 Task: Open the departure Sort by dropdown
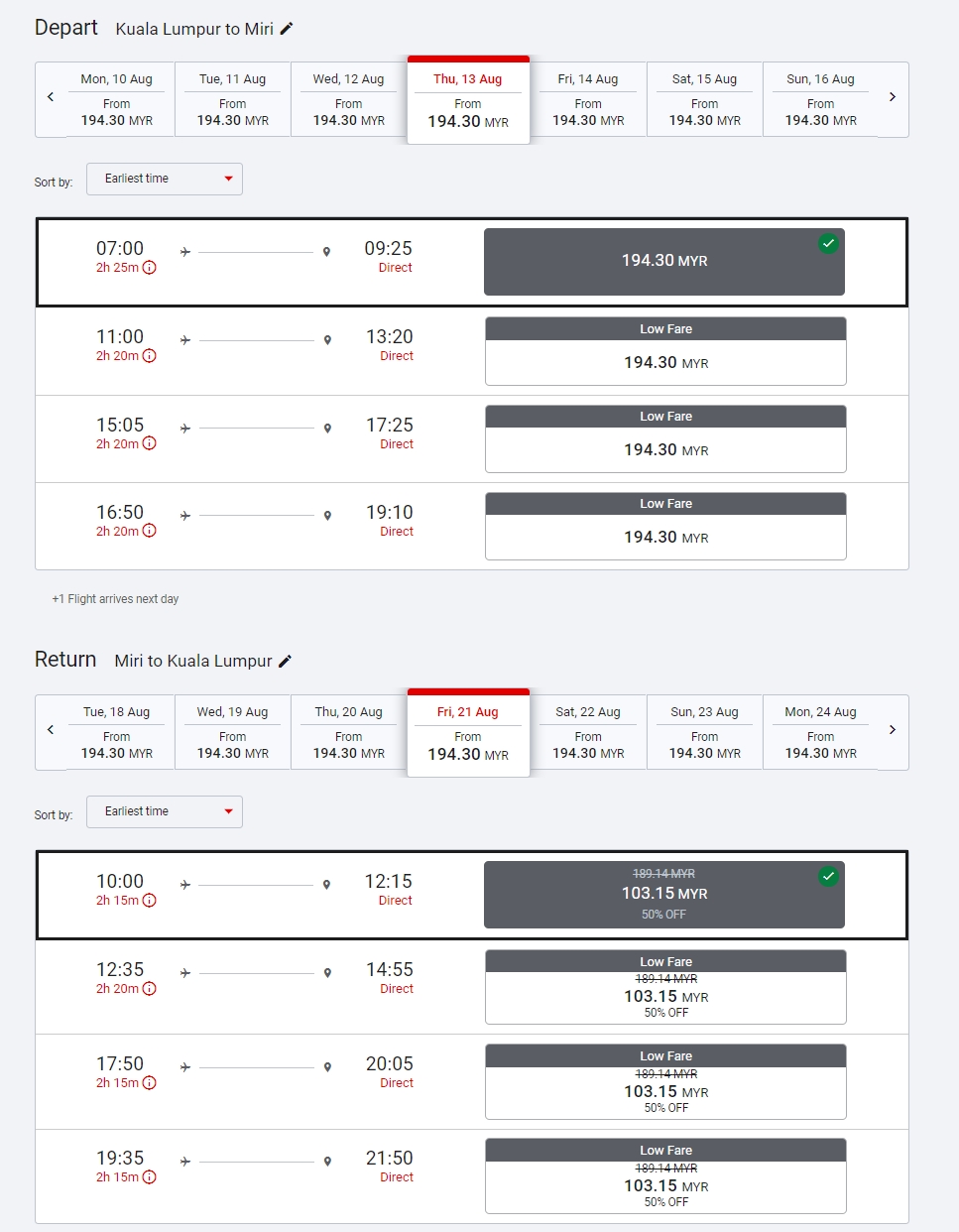click(165, 180)
